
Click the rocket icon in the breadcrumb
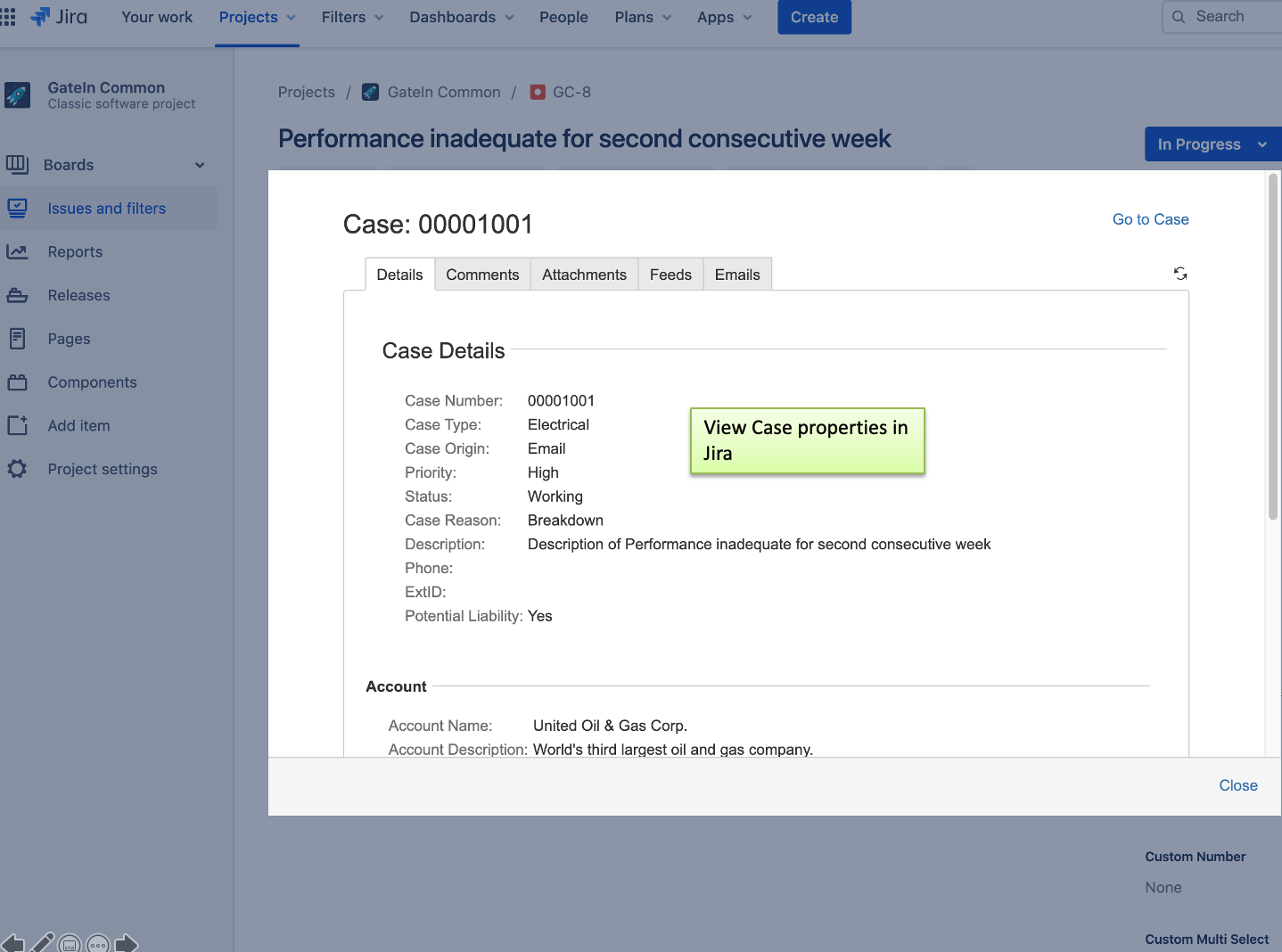click(x=370, y=93)
